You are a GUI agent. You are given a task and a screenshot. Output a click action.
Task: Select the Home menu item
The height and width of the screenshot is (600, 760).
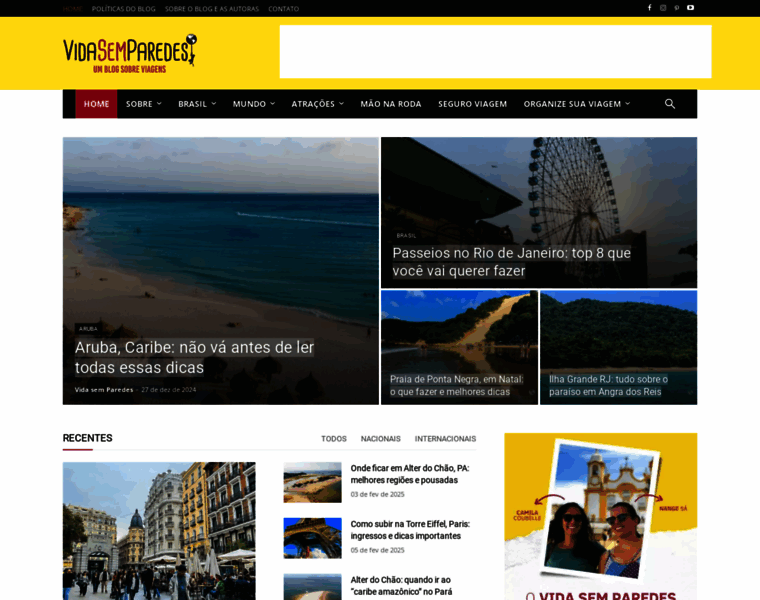click(x=96, y=104)
